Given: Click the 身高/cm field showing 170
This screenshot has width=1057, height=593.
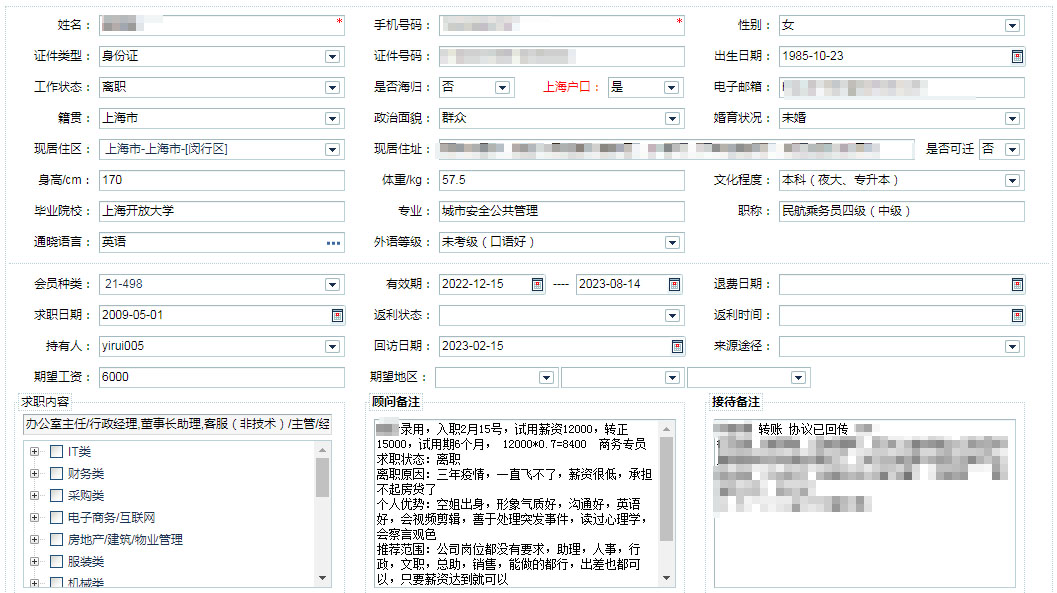Looking at the screenshot, I should tap(222, 181).
